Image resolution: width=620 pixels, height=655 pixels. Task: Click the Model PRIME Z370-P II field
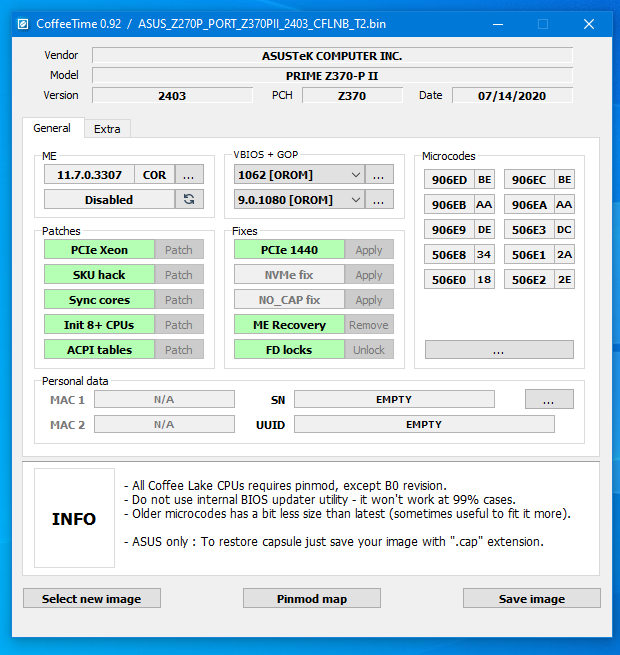(332, 76)
